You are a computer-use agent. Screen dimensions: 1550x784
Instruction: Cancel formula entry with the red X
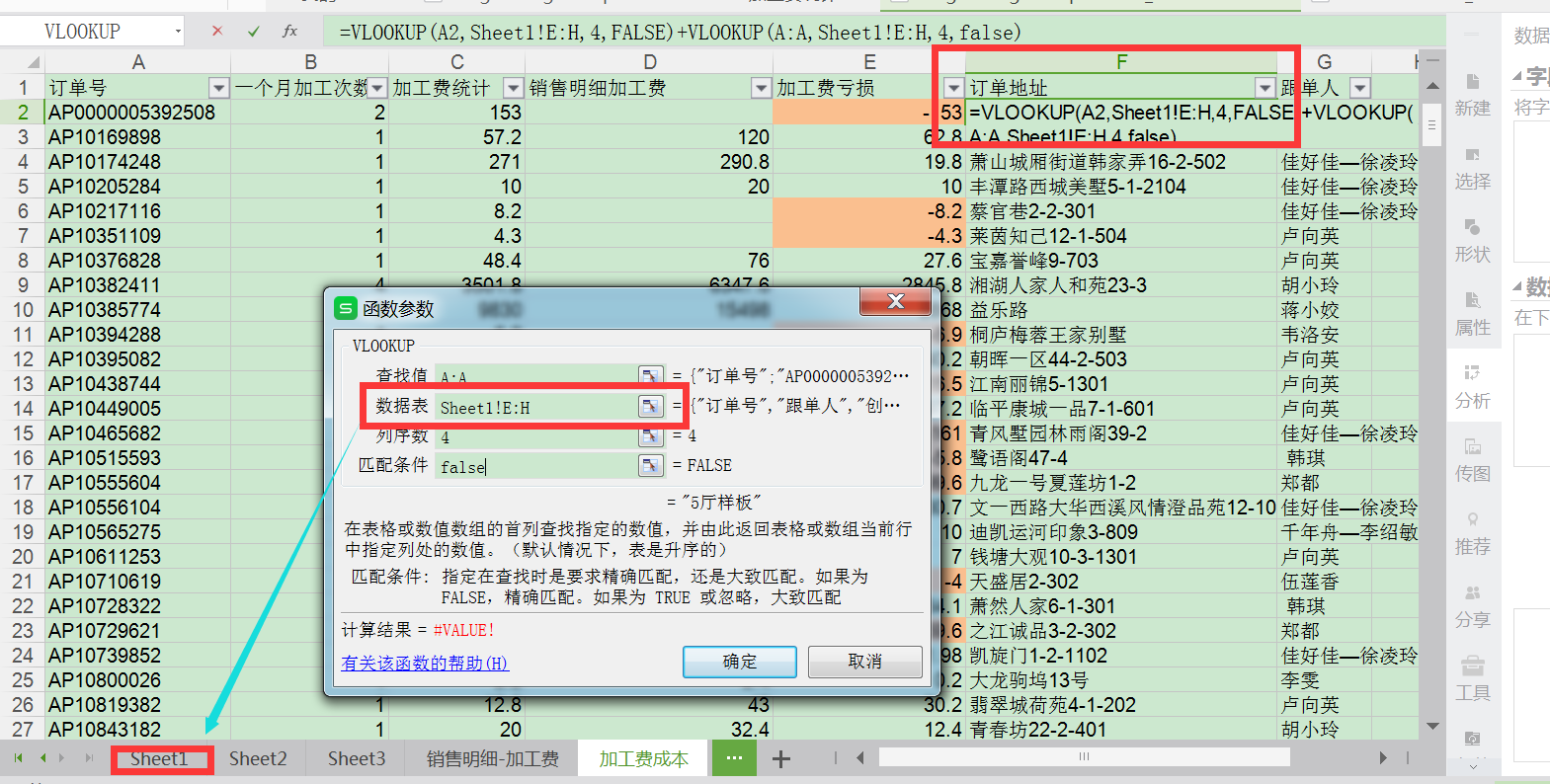click(217, 32)
